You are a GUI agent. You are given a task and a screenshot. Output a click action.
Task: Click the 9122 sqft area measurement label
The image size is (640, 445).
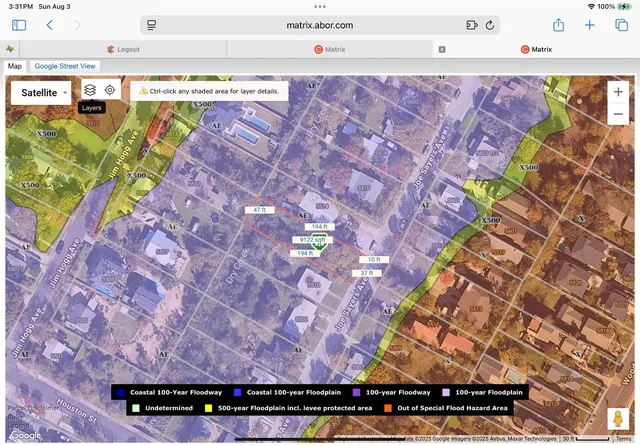tap(313, 240)
